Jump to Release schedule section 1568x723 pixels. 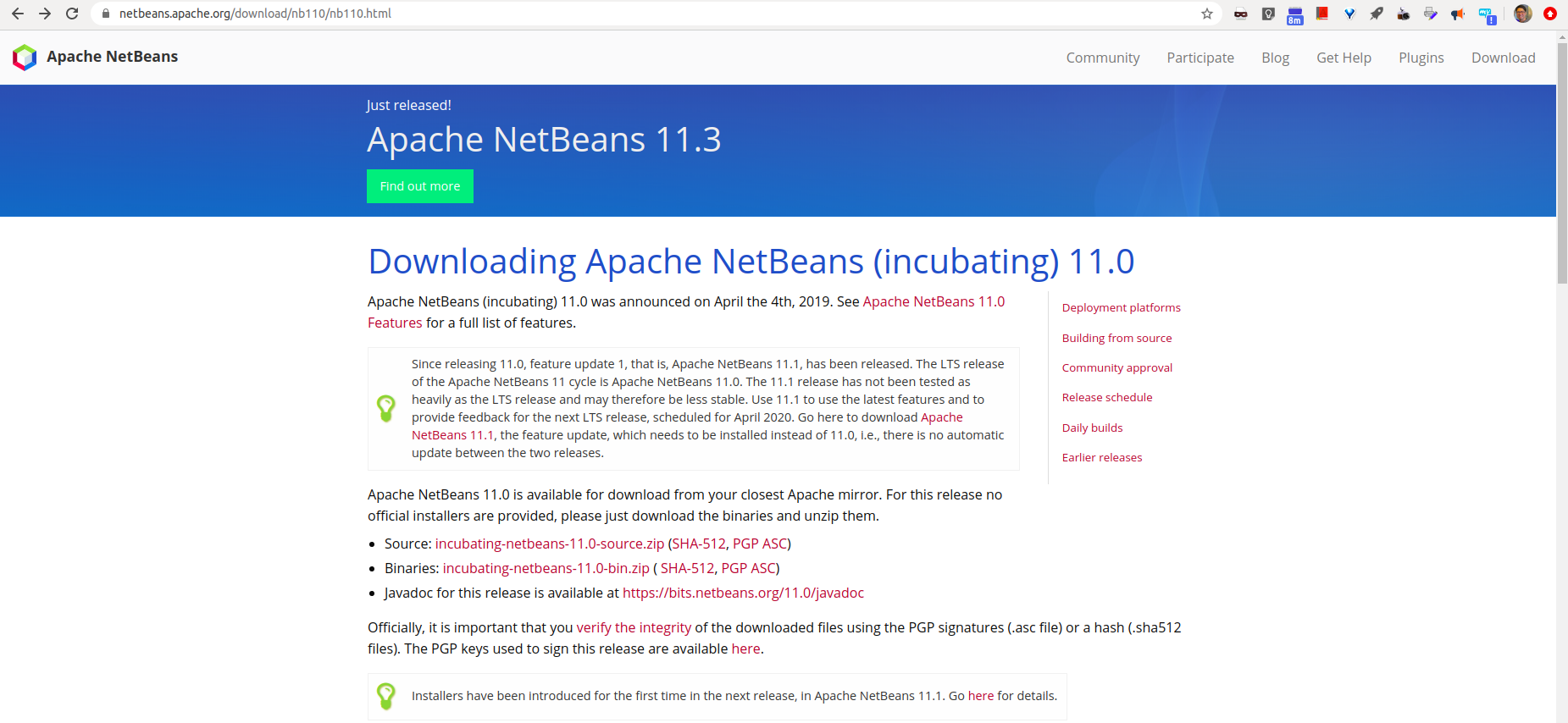pos(1107,397)
